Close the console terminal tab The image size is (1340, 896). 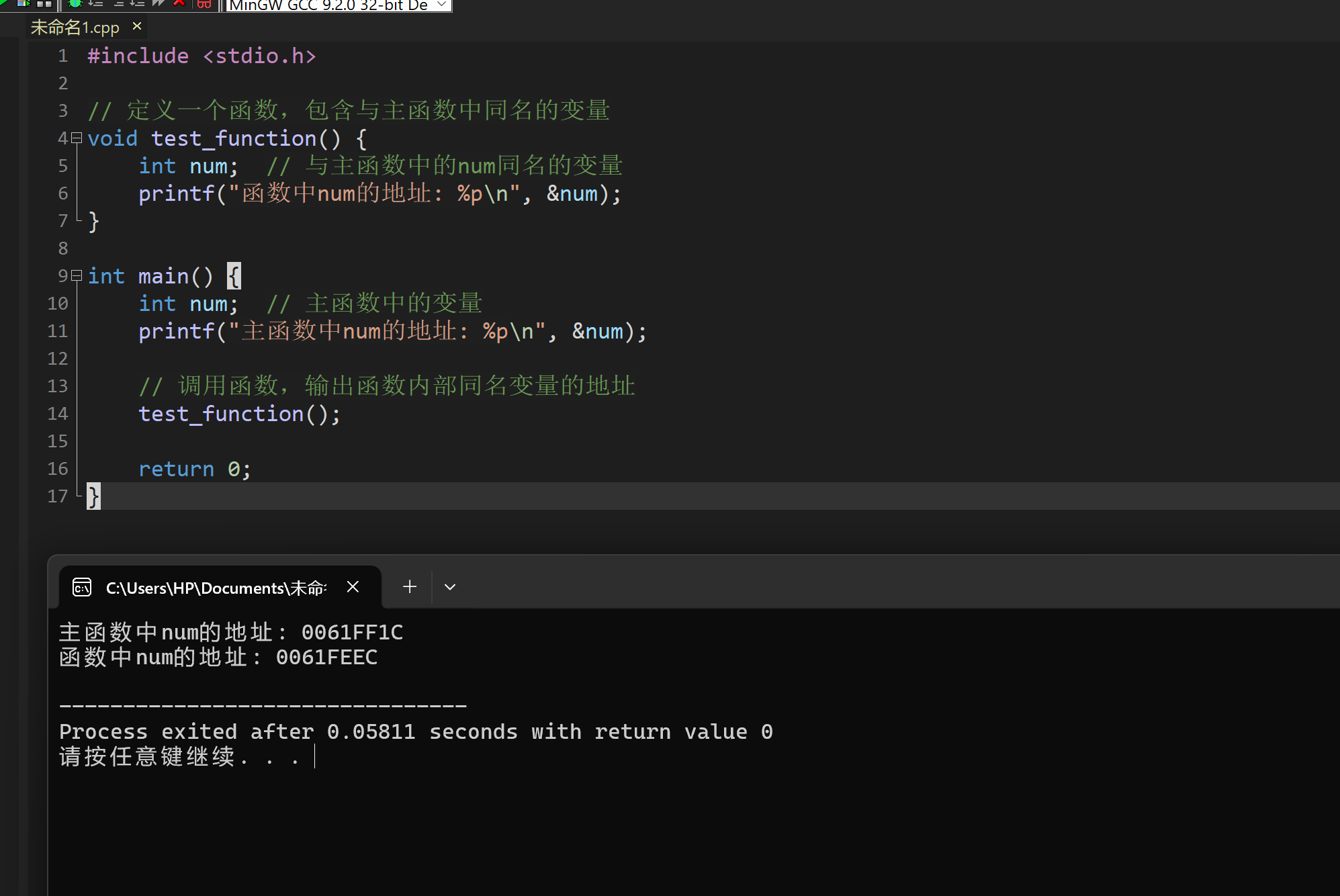click(x=353, y=587)
